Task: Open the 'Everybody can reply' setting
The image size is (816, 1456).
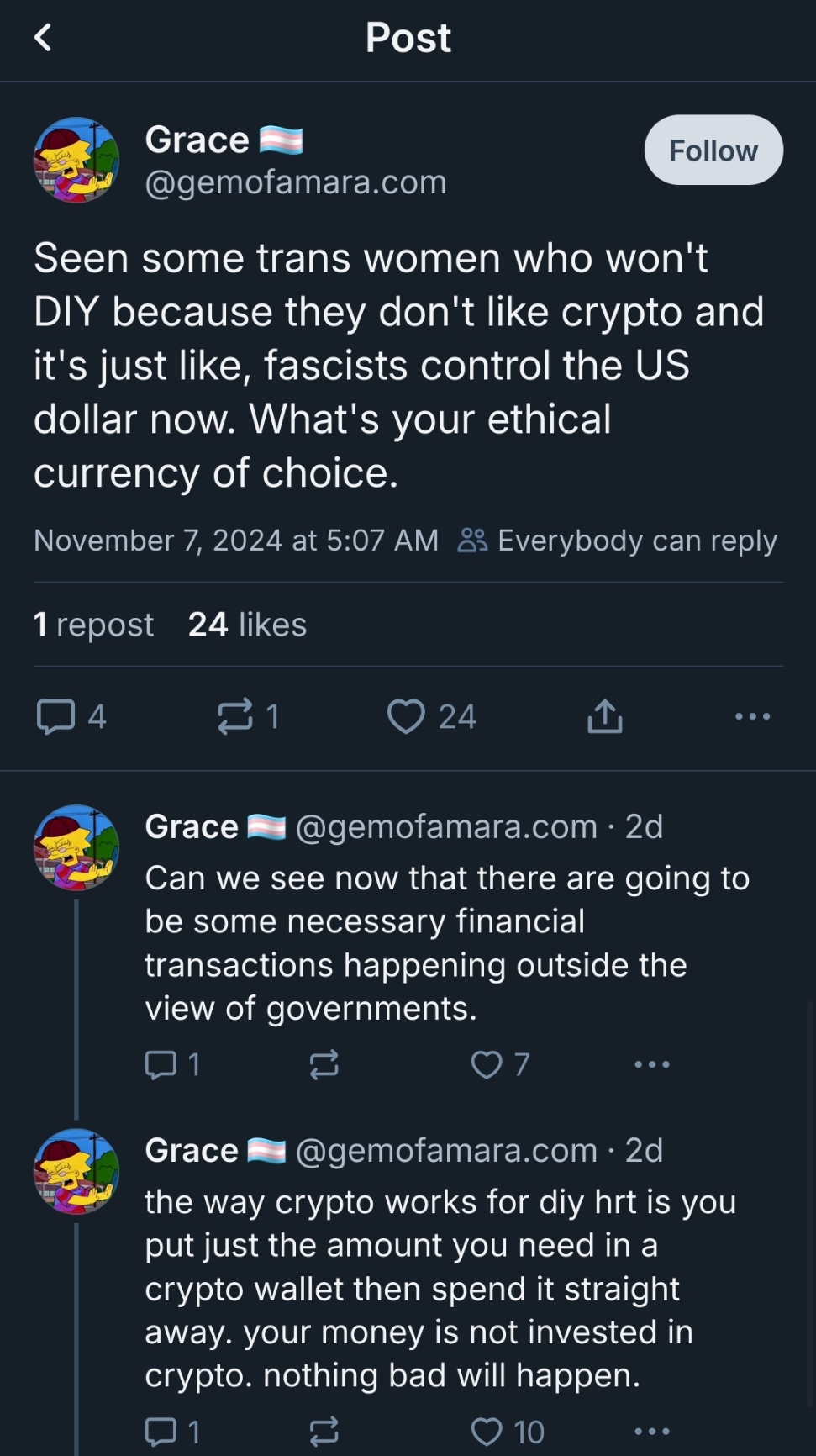Action: [x=619, y=541]
